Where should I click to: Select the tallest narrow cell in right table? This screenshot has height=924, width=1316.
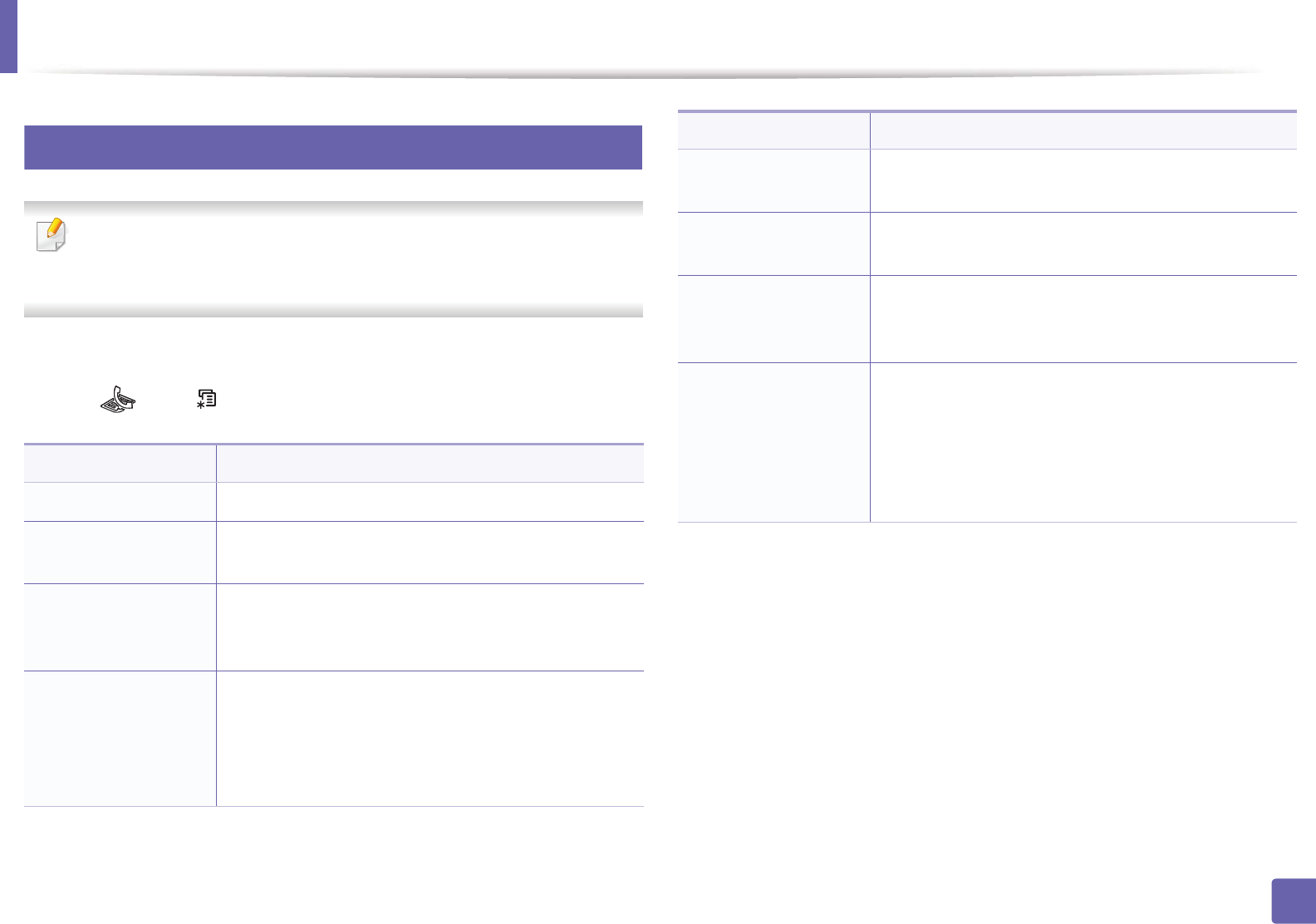click(x=773, y=442)
